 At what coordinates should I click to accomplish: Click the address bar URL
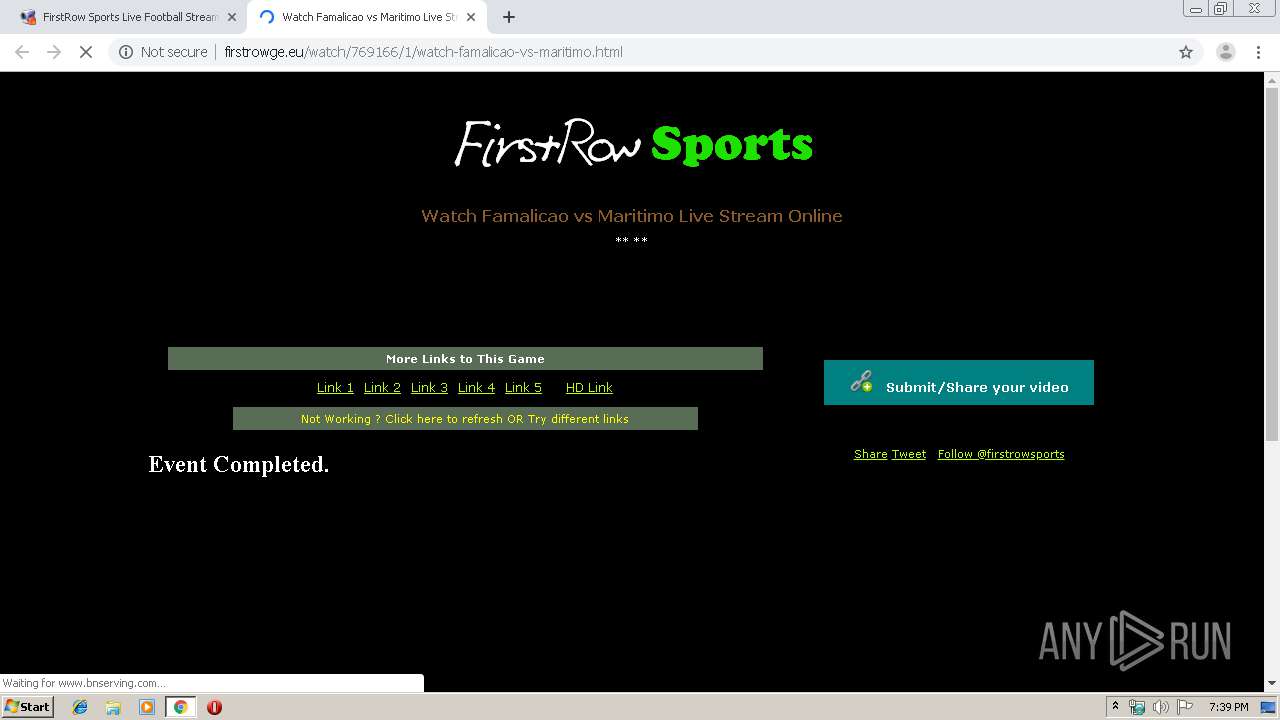pyautogui.click(x=423, y=52)
